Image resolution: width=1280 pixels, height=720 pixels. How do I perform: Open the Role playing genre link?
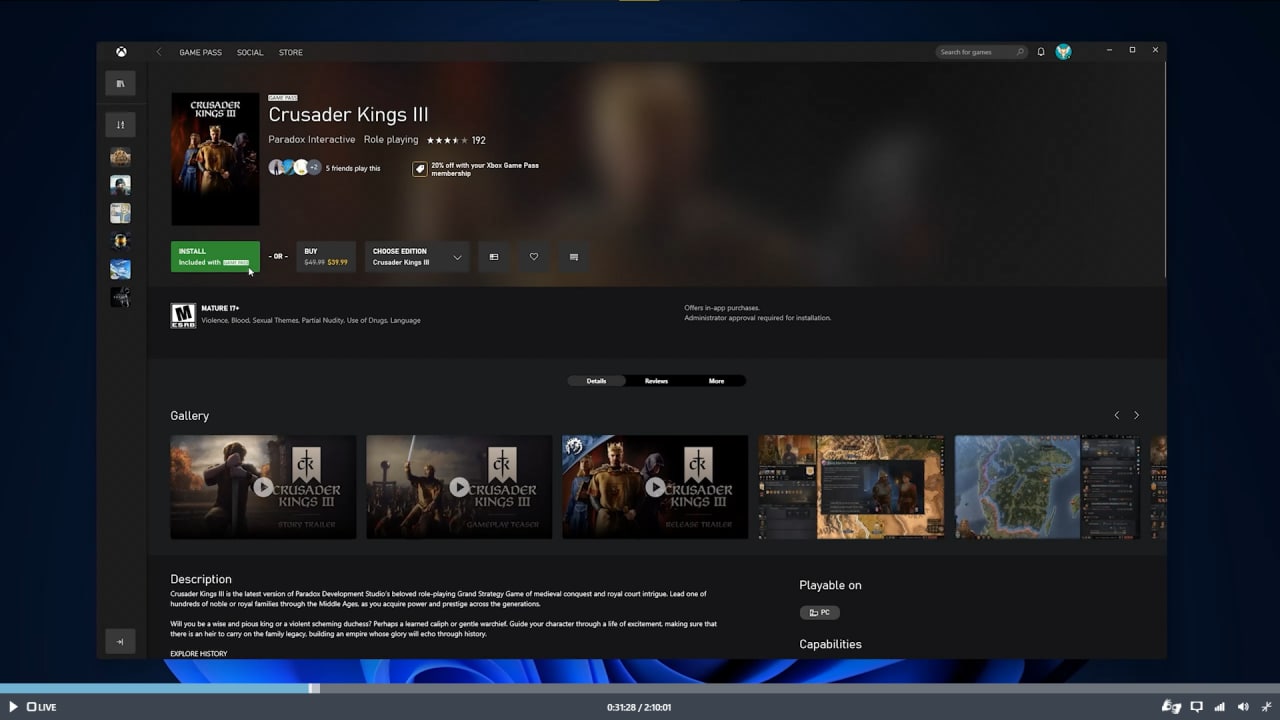pyautogui.click(x=391, y=140)
